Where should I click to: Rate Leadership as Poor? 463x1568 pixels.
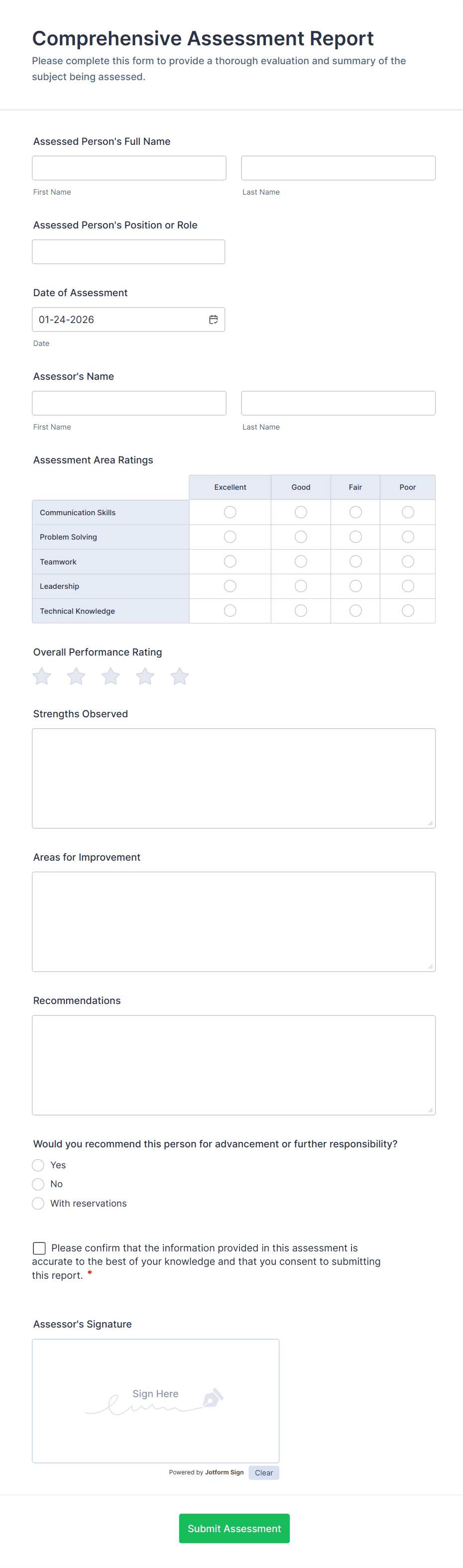click(x=408, y=585)
